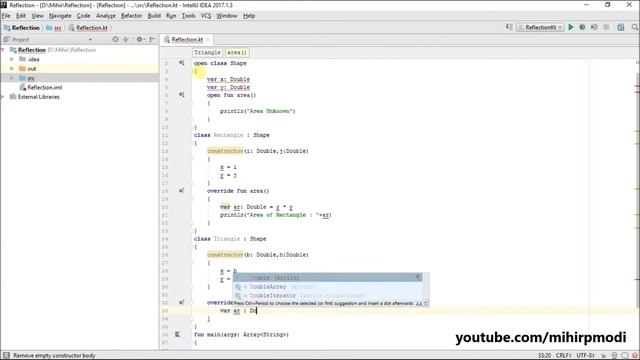Expand External Libraries node
The image size is (640, 360).
click(3, 97)
